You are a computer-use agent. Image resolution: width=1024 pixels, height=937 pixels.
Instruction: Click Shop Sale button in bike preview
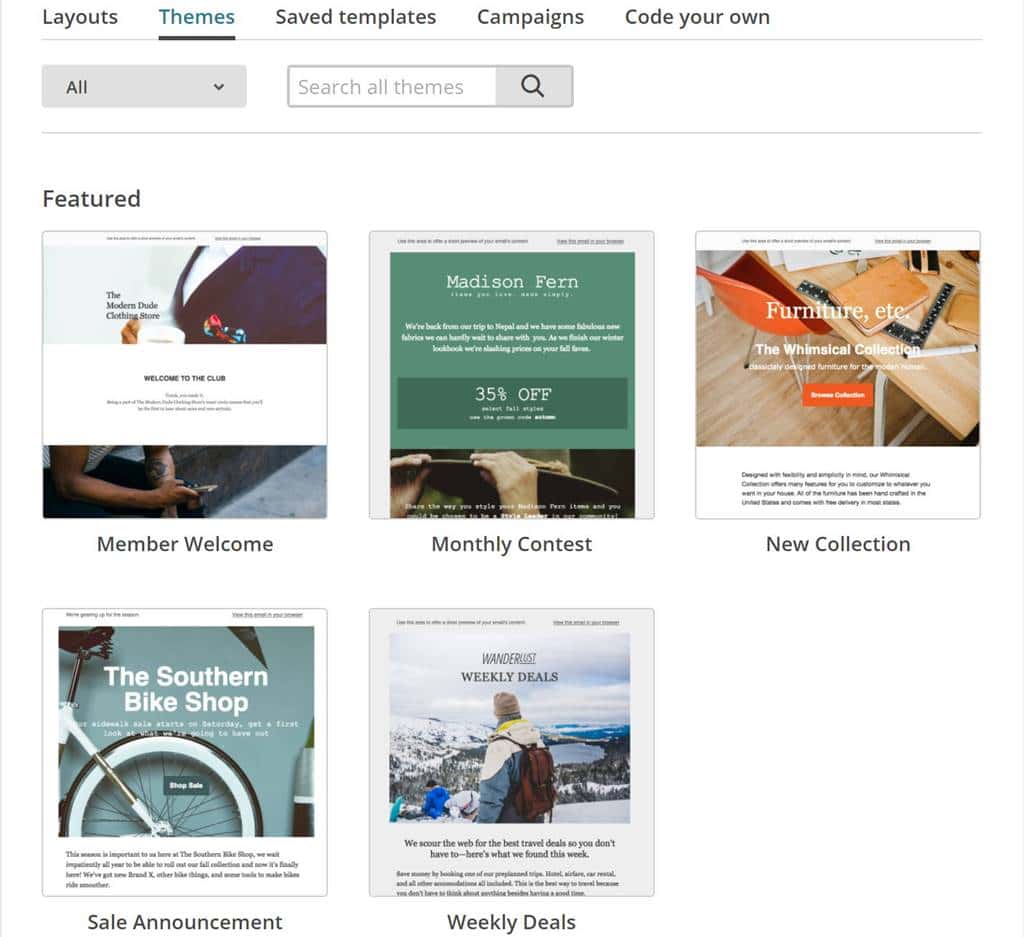point(186,786)
